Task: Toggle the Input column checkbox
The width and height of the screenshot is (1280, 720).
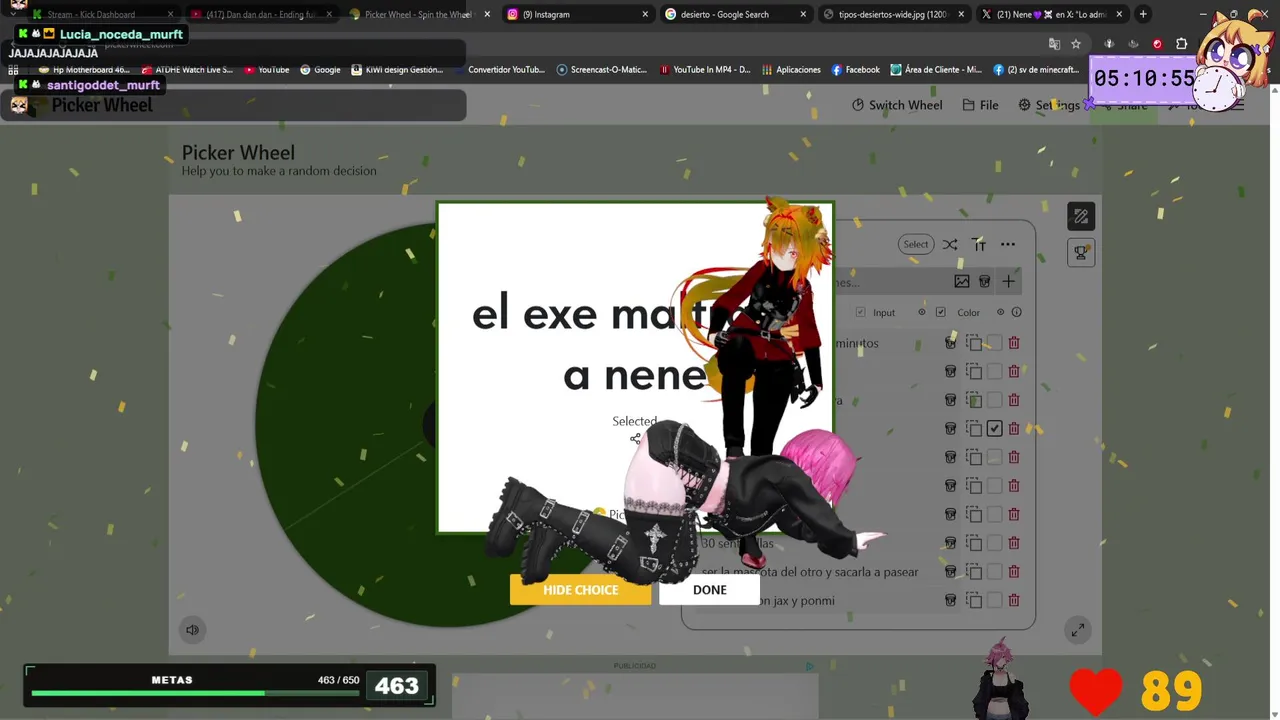Action: [x=860, y=312]
